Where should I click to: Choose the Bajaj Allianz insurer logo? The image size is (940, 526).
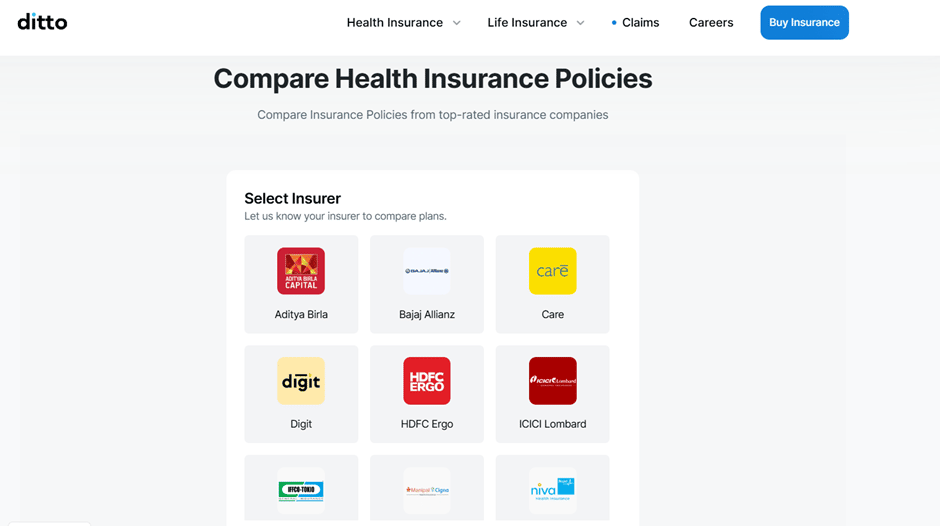point(427,271)
